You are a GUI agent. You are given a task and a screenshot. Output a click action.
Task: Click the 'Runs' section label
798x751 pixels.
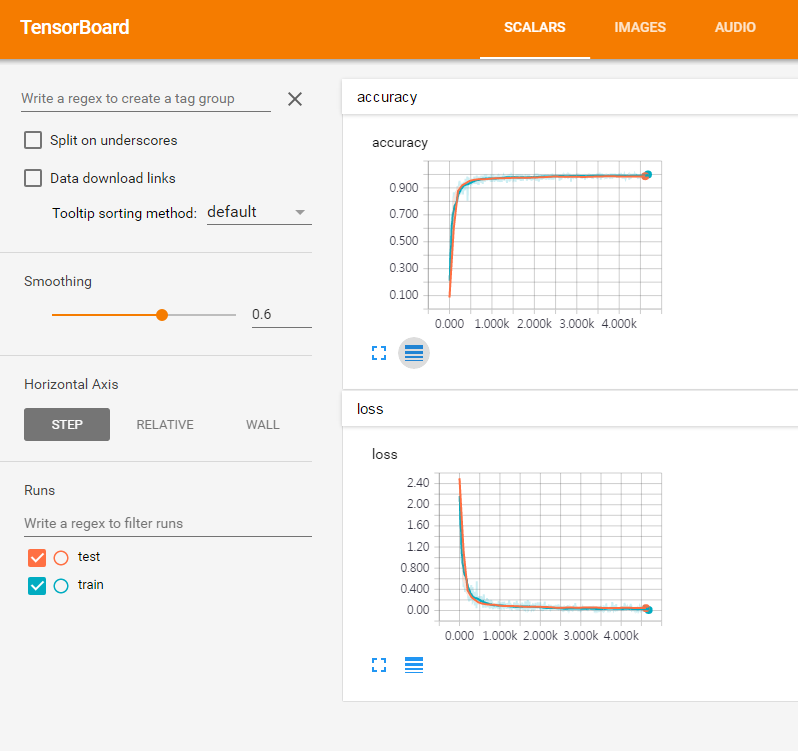tap(40, 490)
